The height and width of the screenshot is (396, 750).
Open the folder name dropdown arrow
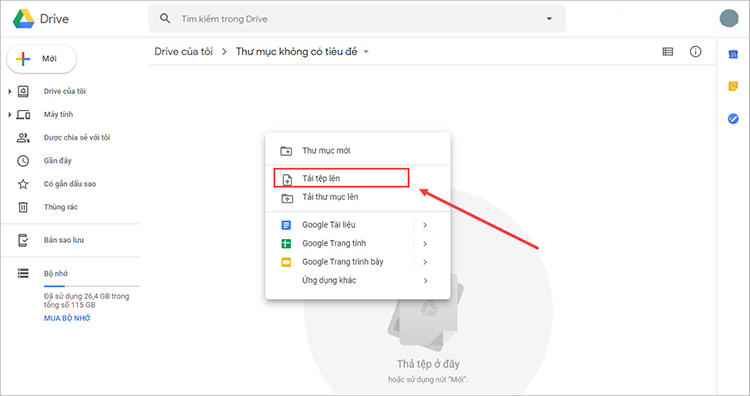coord(366,52)
